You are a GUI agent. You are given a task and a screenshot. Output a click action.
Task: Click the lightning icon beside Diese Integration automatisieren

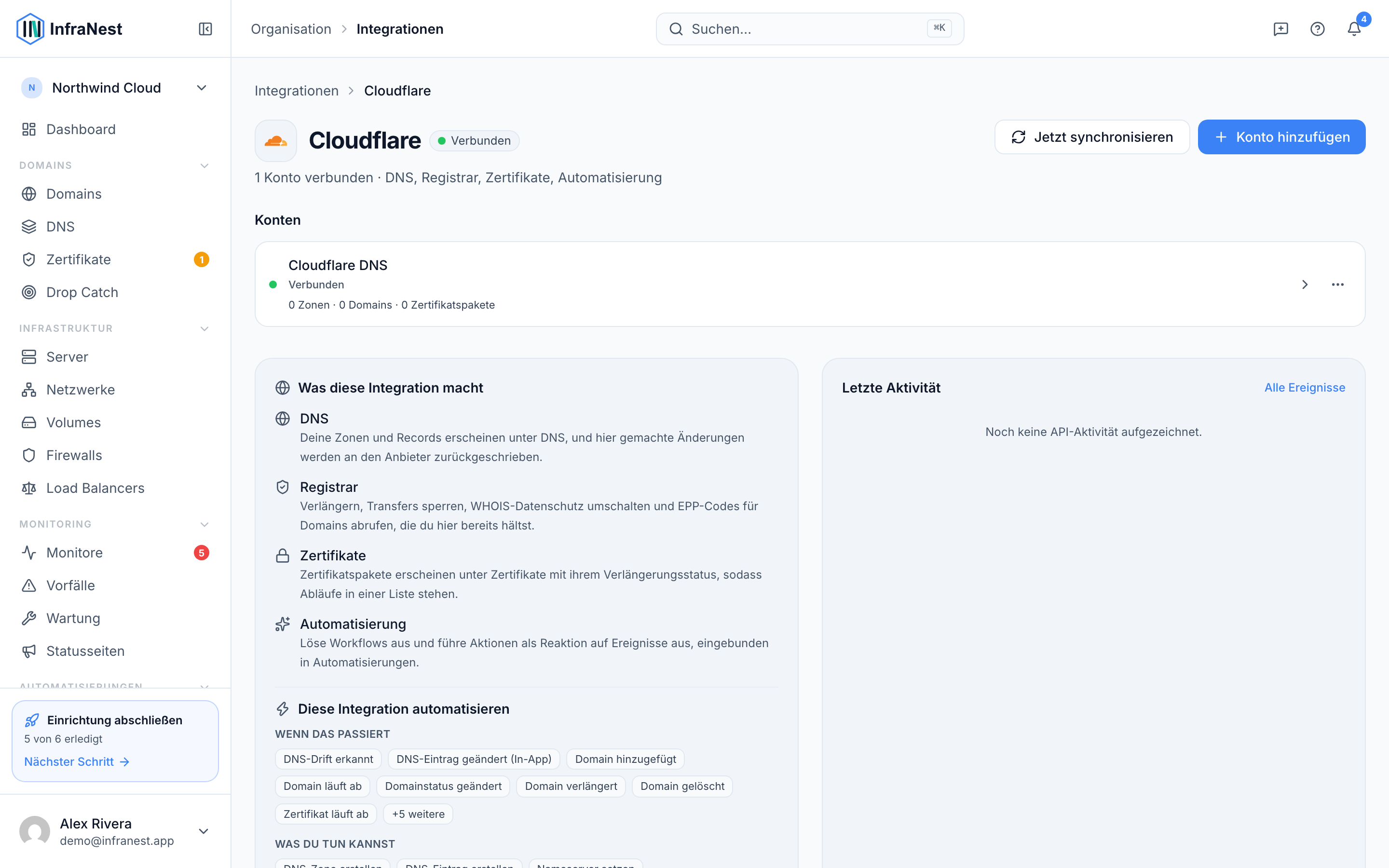[x=283, y=709]
